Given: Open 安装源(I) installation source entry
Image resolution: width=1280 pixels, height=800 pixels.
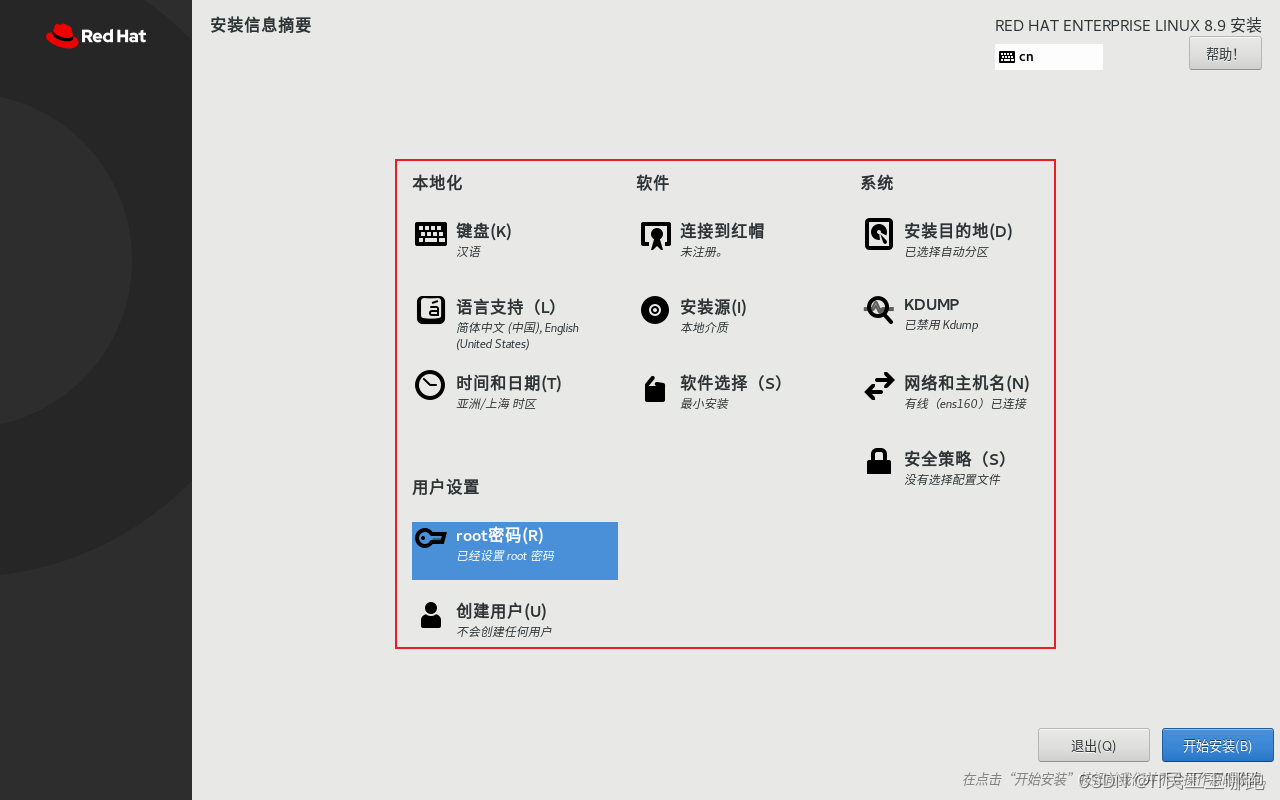Looking at the screenshot, I should (714, 307).
